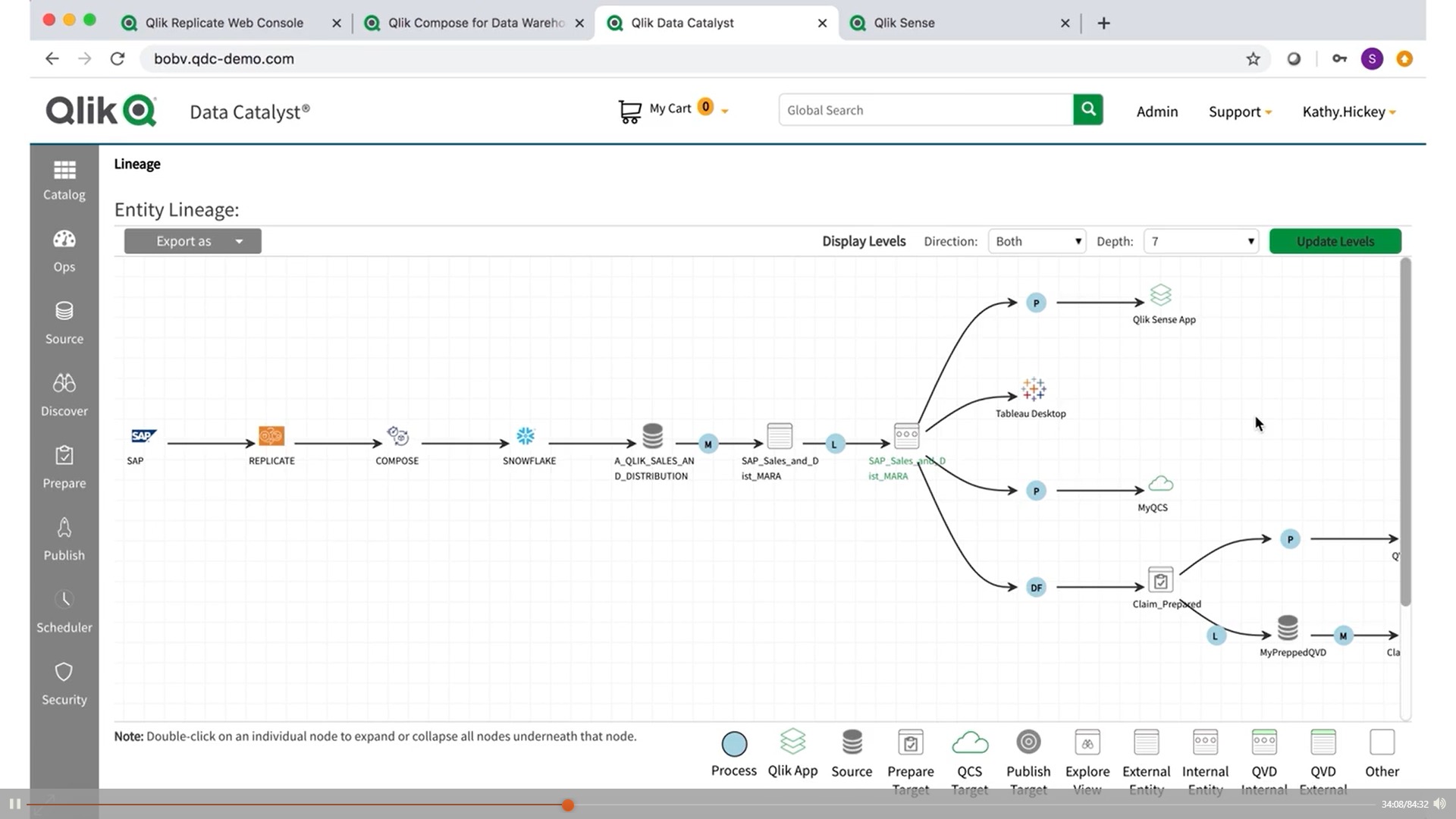
Task: Click the Ops icon in sidebar
Action: point(64,249)
